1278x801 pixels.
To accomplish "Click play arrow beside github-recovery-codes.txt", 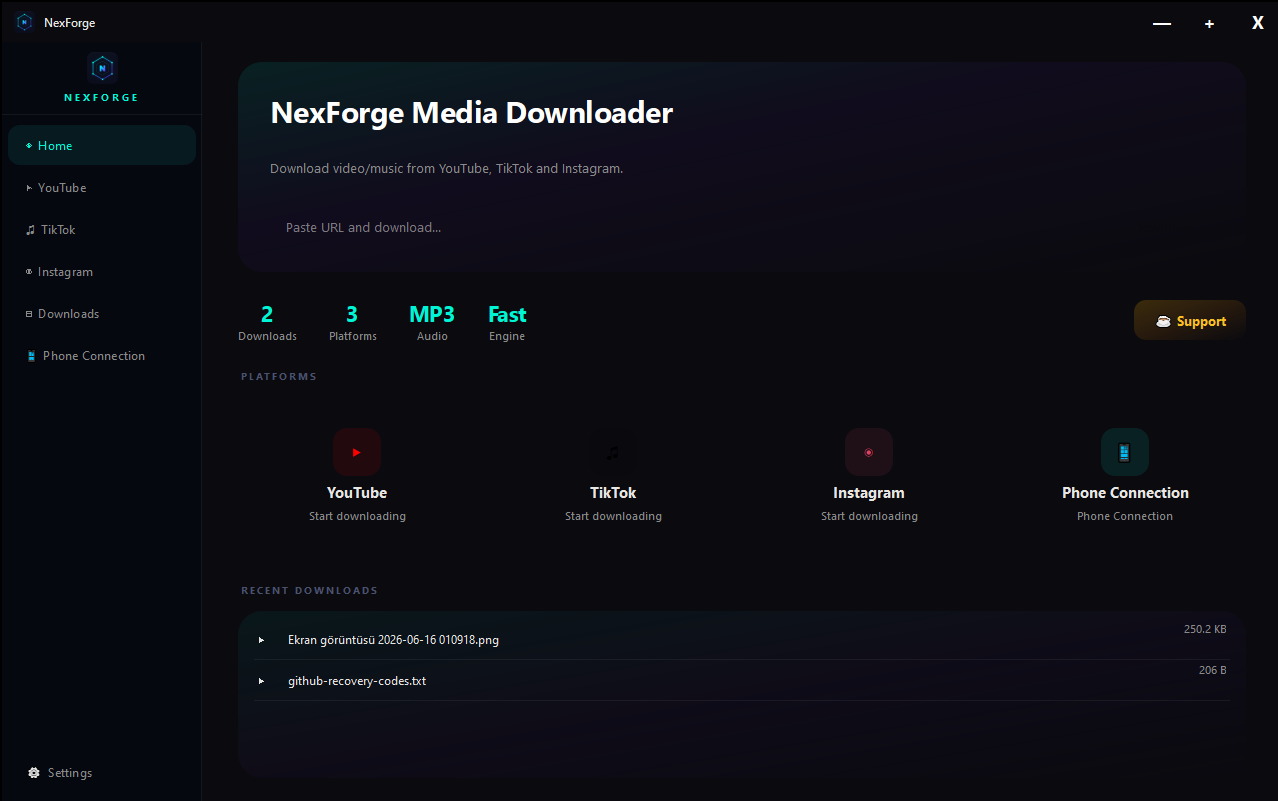I will click(x=262, y=681).
